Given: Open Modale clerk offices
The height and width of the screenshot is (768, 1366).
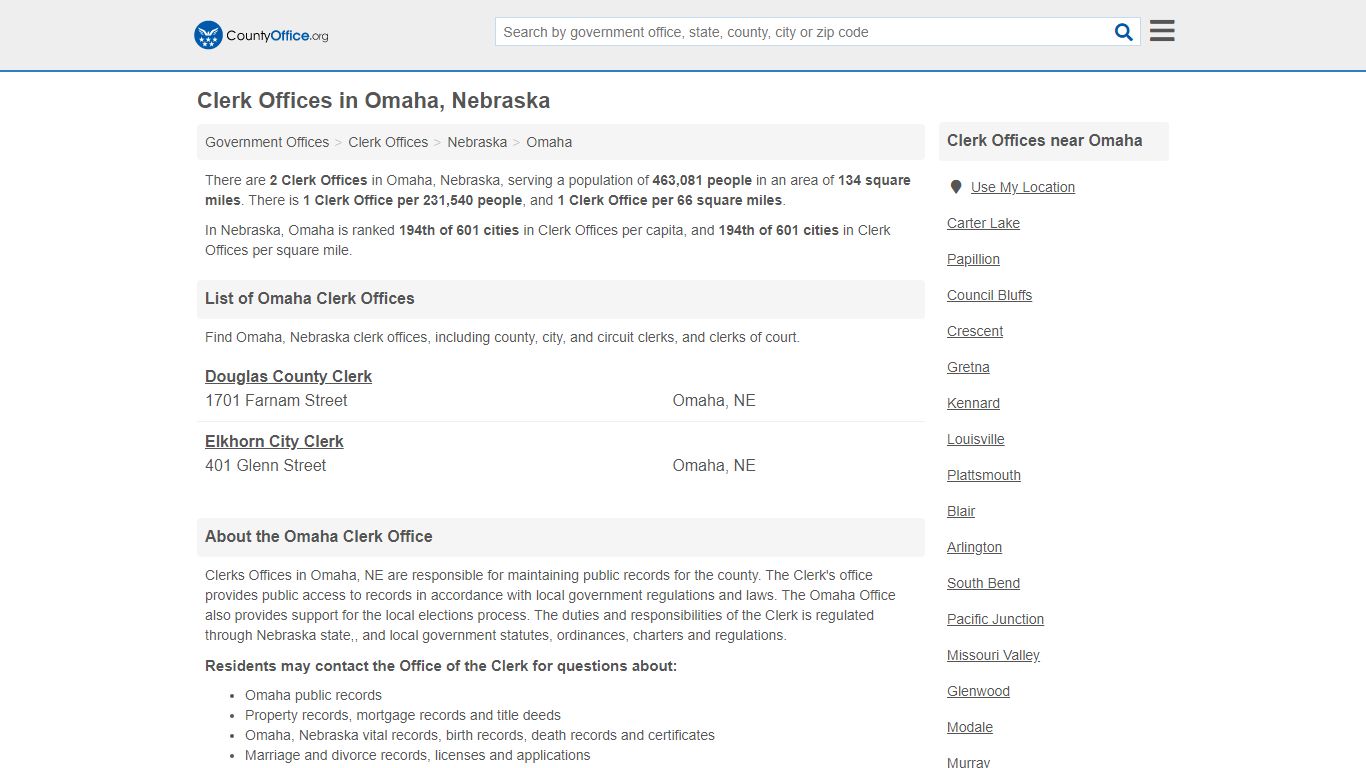Looking at the screenshot, I should (970, 727).
